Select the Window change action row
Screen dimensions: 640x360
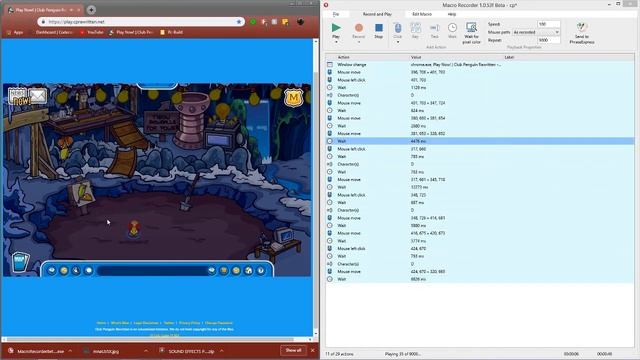[x=480, y=64]
